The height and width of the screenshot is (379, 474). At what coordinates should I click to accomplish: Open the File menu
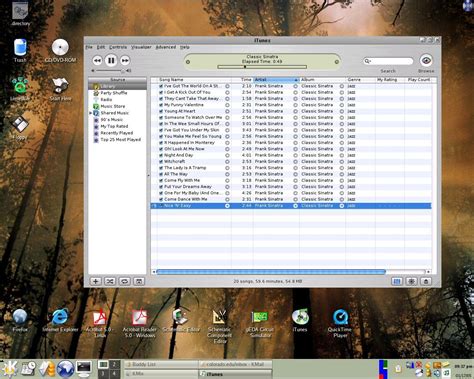(x=89, y=47)
